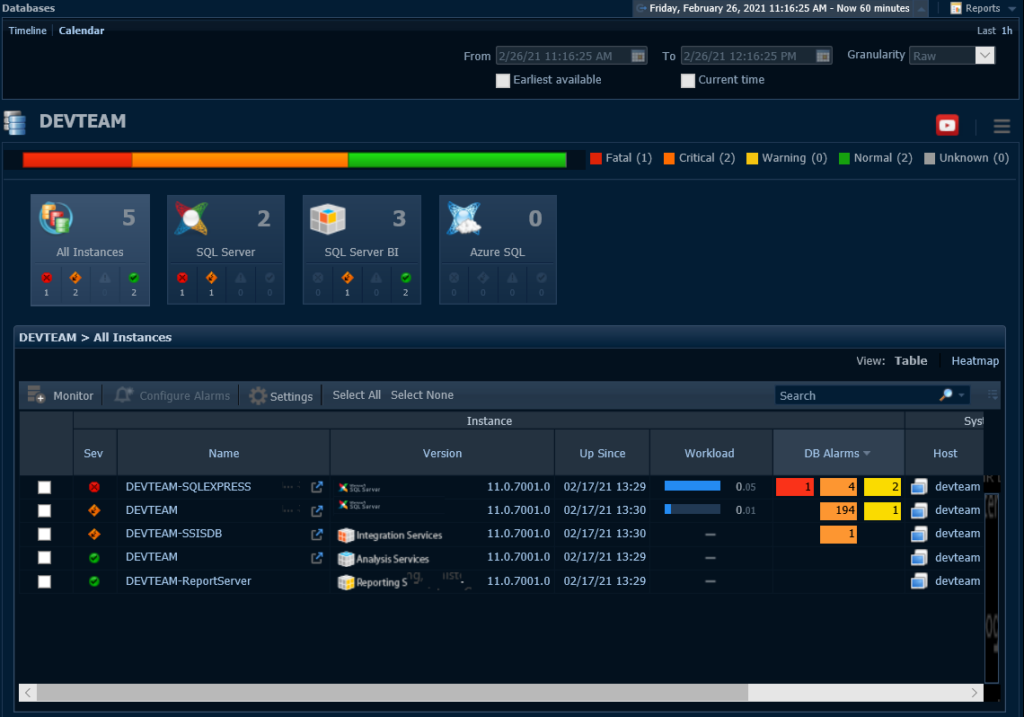The width and height of the screenshot is (1024, 717).
Task: Click the horizontal scrollbar right arrow
Action: coord(974,692)
